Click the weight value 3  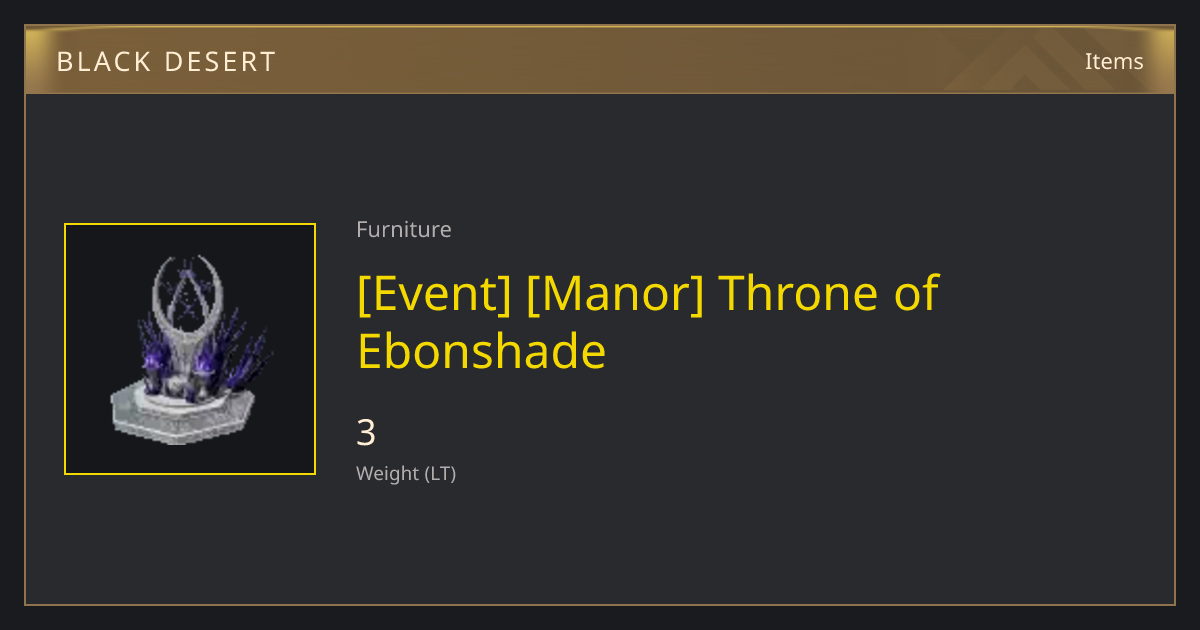(366, 434)
